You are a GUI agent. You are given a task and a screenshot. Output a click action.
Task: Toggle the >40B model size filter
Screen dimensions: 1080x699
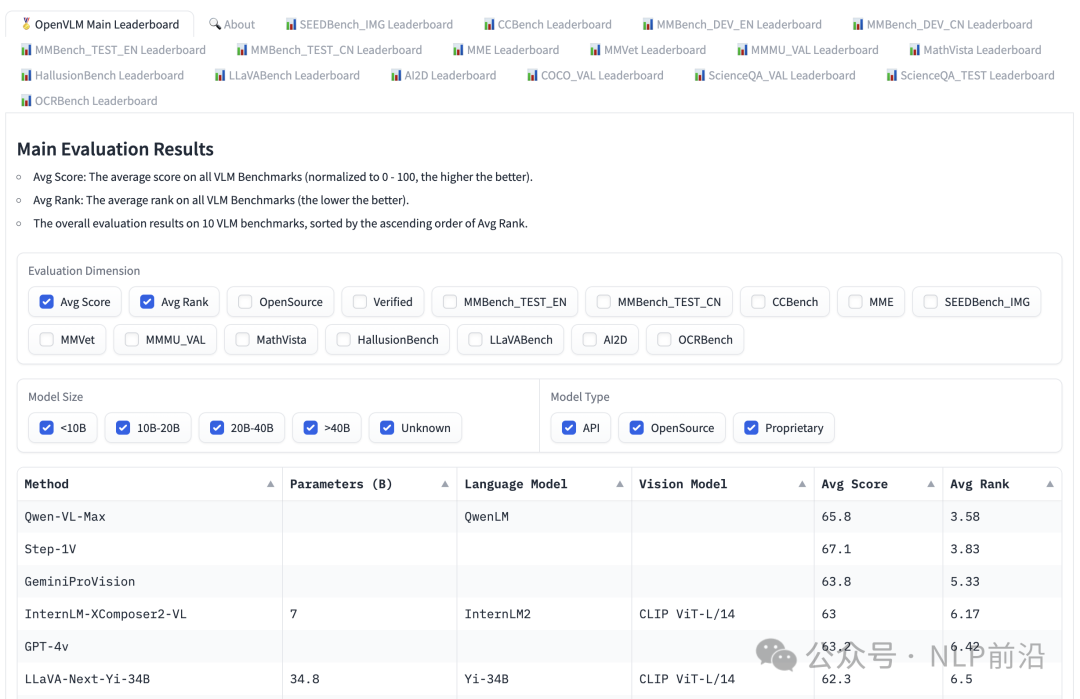(311, 428)
